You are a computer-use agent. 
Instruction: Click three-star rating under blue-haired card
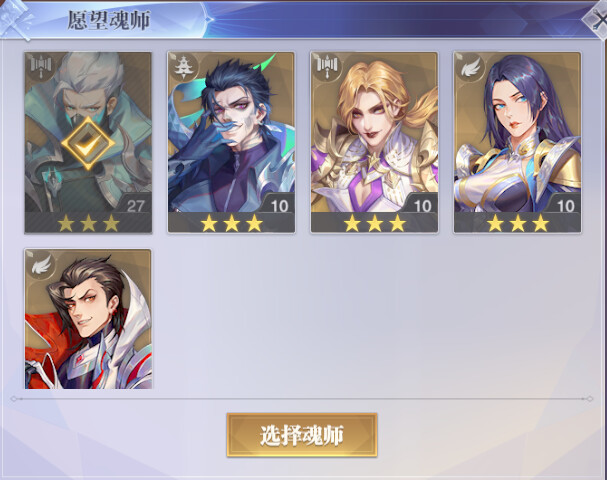(231, 223)
